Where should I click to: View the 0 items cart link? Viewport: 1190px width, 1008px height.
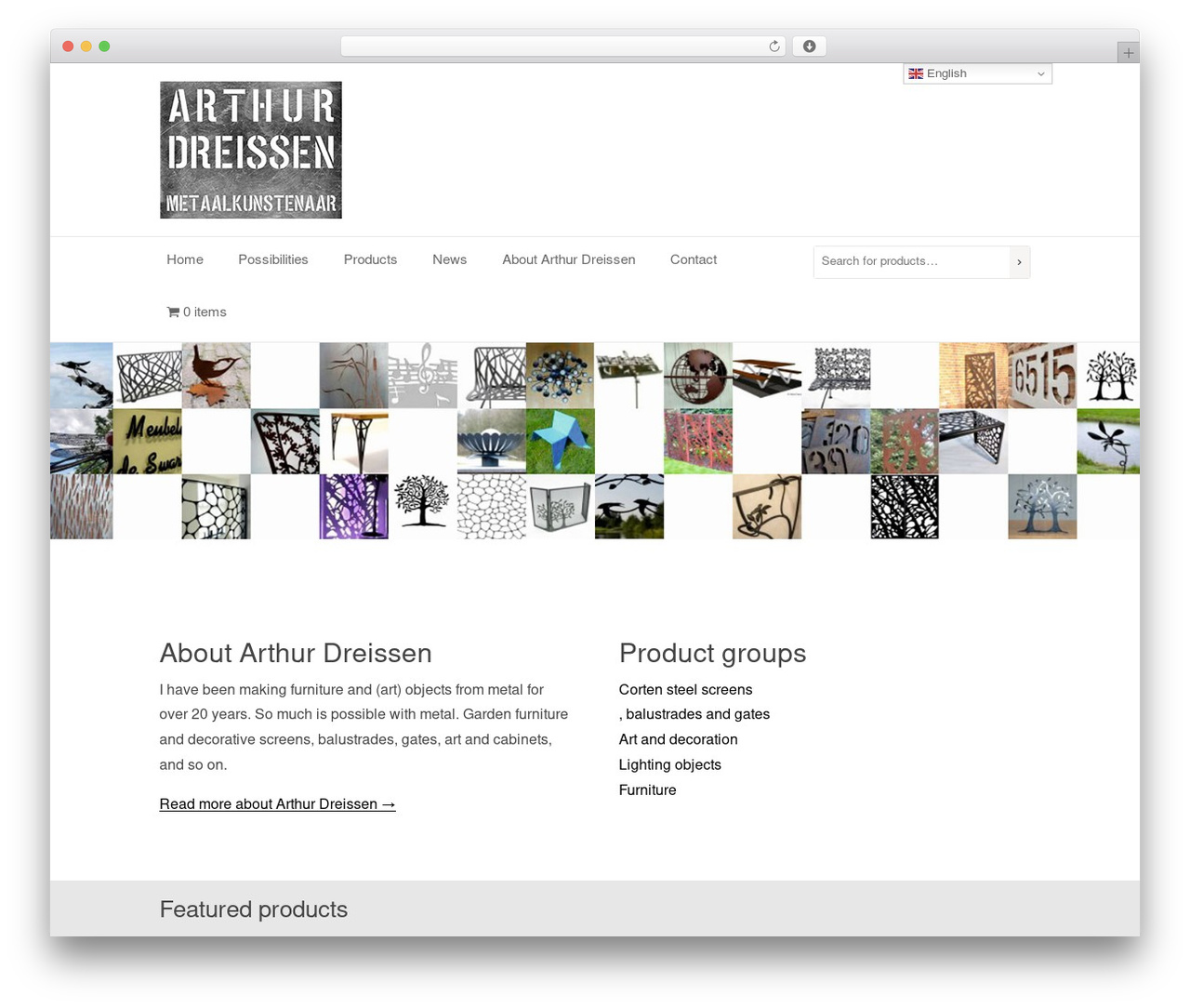(x=197, y=312)
